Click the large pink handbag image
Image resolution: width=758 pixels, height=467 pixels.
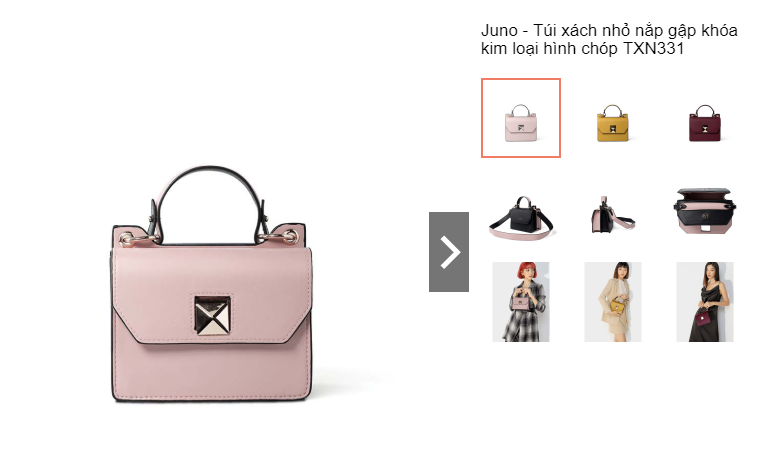click(x=212, y=283)
